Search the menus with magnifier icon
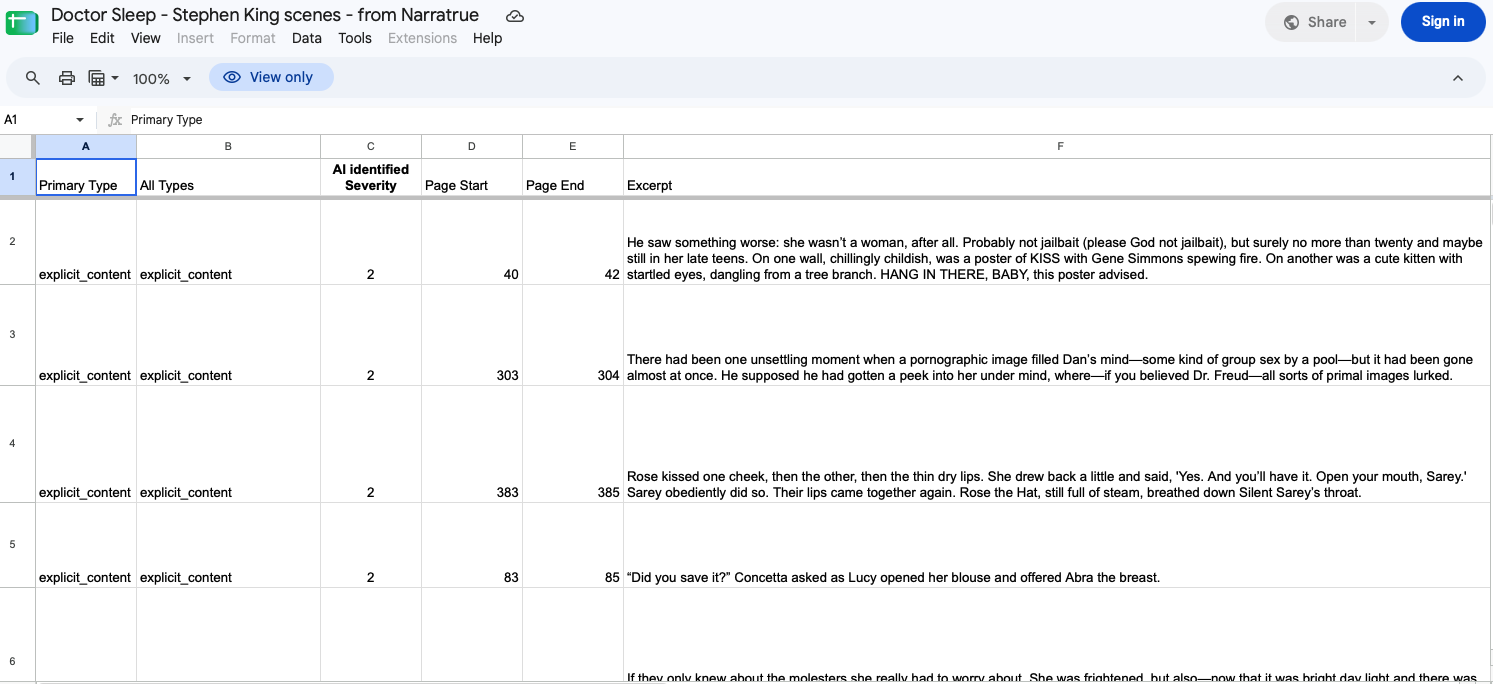This screenshot has height=684, width=1493. pos(33,78)
